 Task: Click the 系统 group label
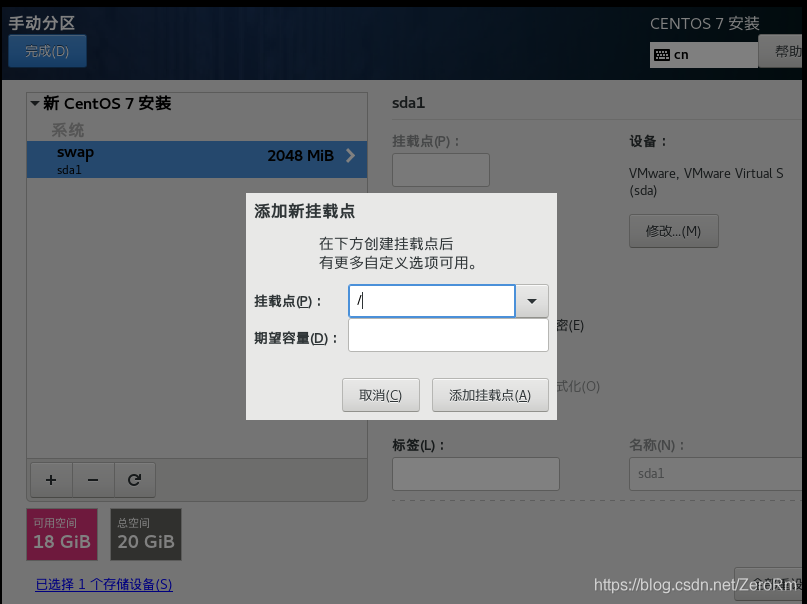[67, 130]
